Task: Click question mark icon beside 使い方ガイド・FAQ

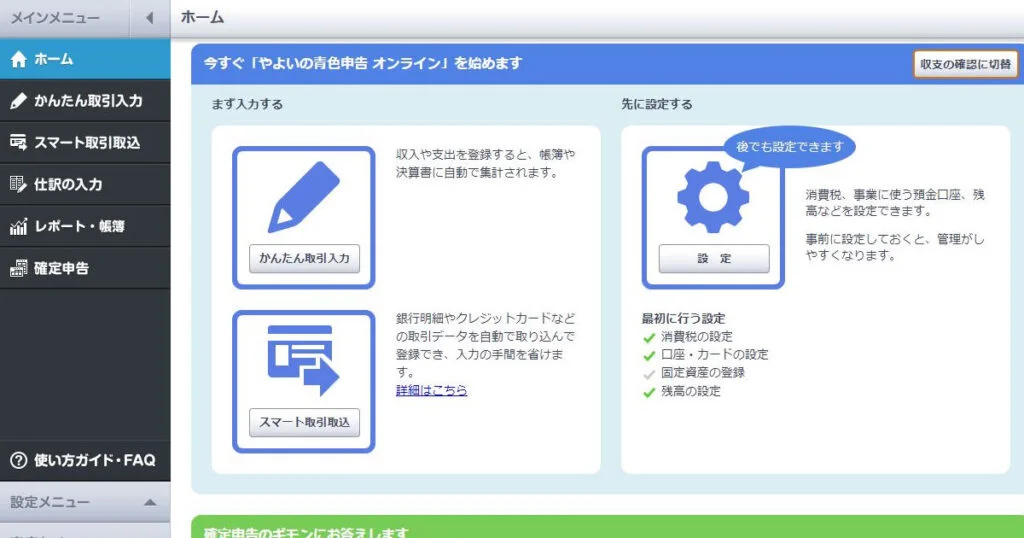Action: pos(18,460)
